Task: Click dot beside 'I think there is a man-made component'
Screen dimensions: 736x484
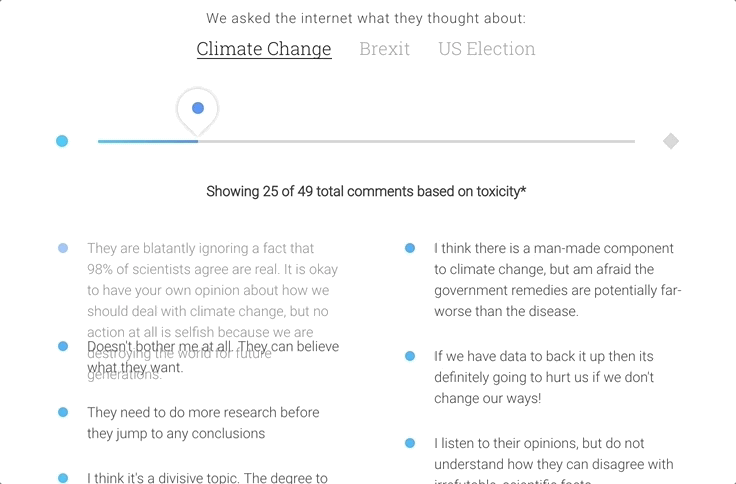Action: pos(410,248)
